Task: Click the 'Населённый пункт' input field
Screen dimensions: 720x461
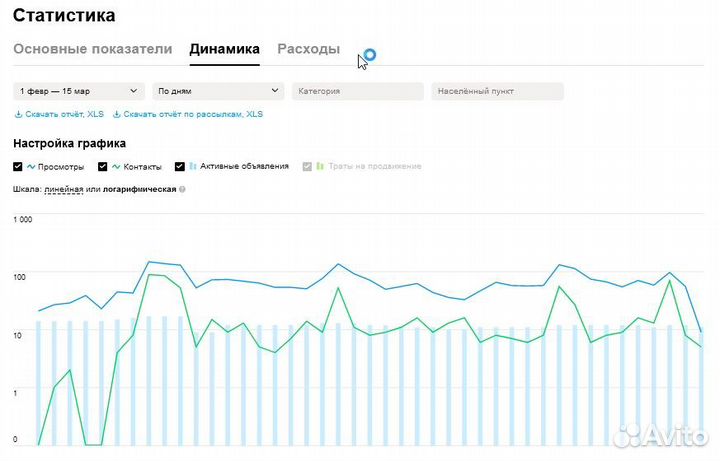Action: coord(497,91)
